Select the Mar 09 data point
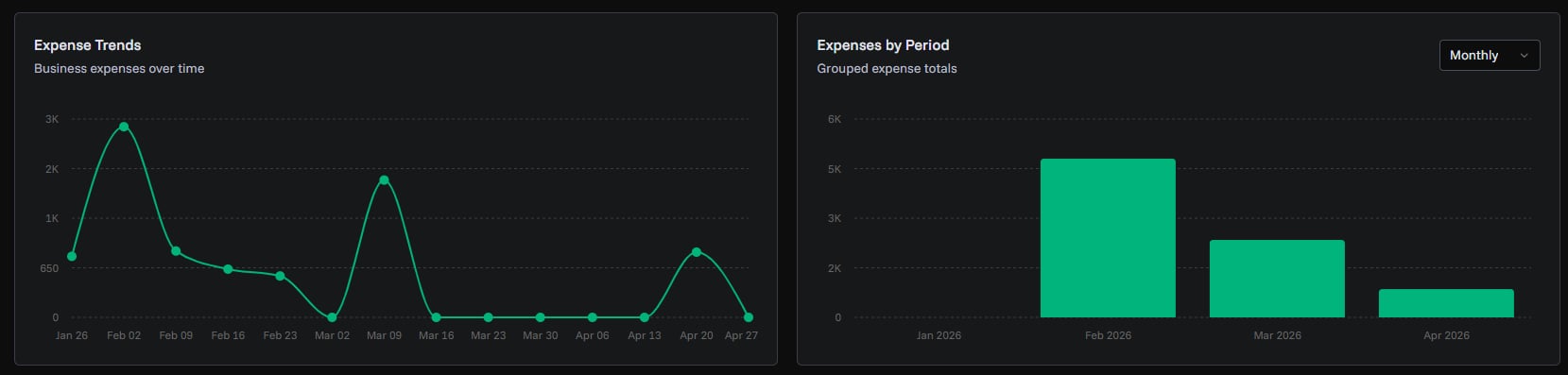Screen dimensions: 1568x375 click(x=384, y=180)
